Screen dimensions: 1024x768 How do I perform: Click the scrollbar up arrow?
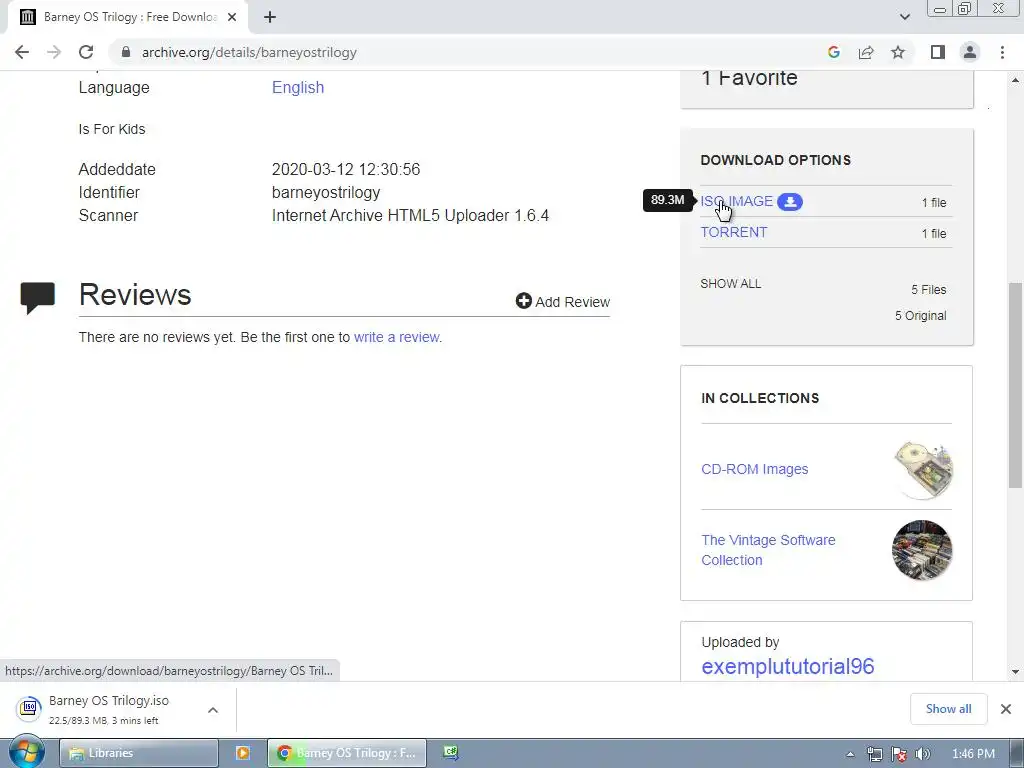tap(1015, 80)
